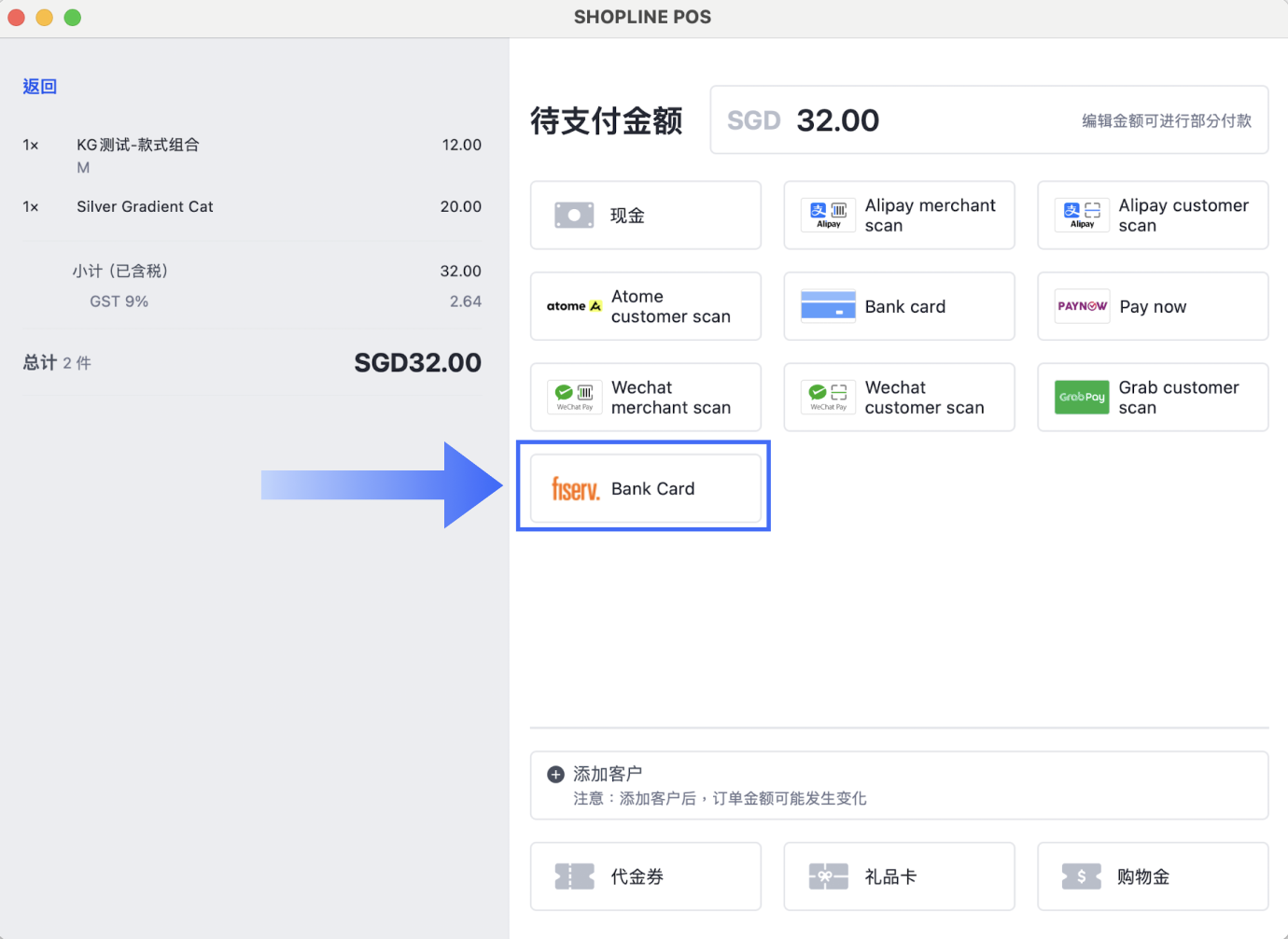Screen dimensions: 1288x939
Task: Click the variant M under KG item
Action: (83, 168)
